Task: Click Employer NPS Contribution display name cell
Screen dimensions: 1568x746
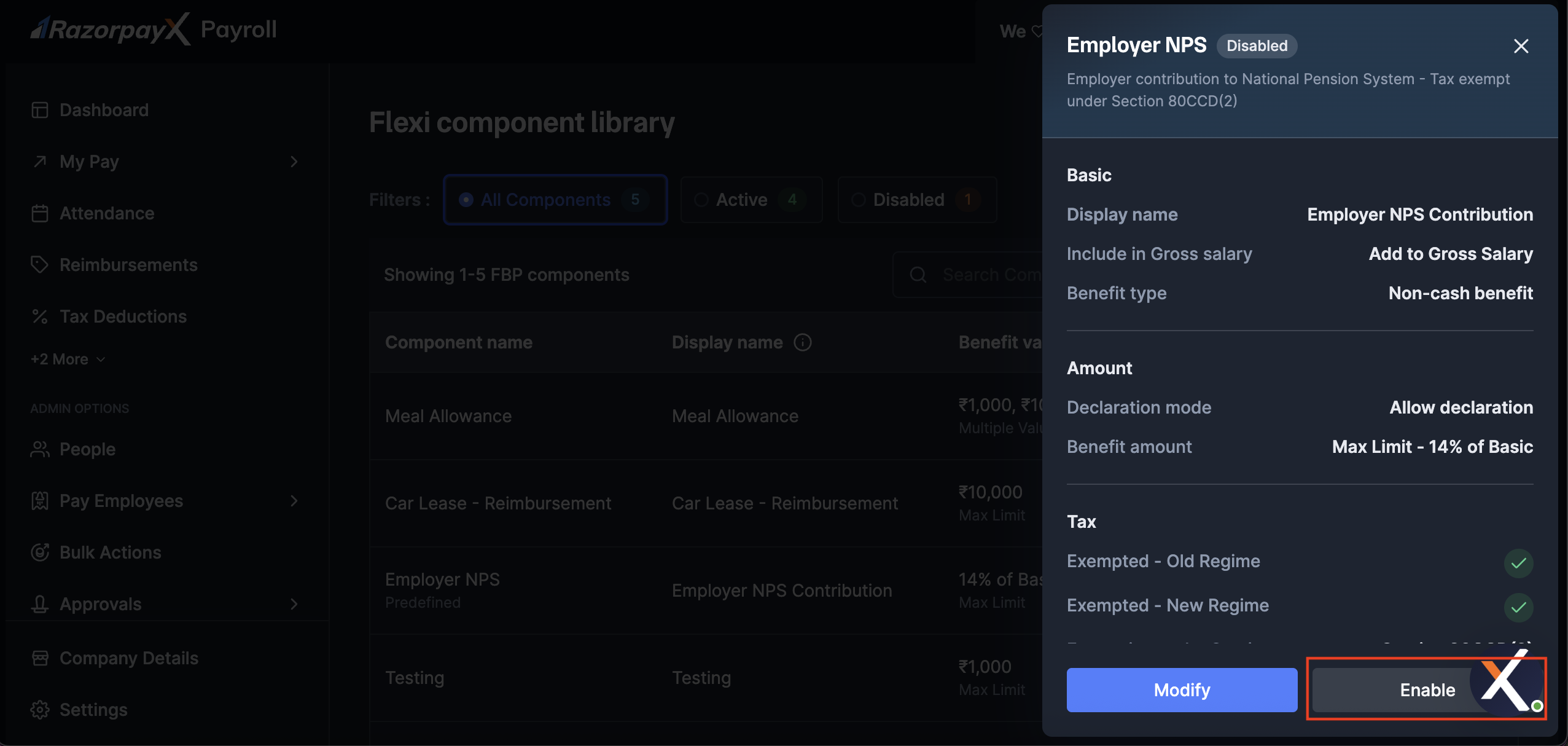Action: 782,591
